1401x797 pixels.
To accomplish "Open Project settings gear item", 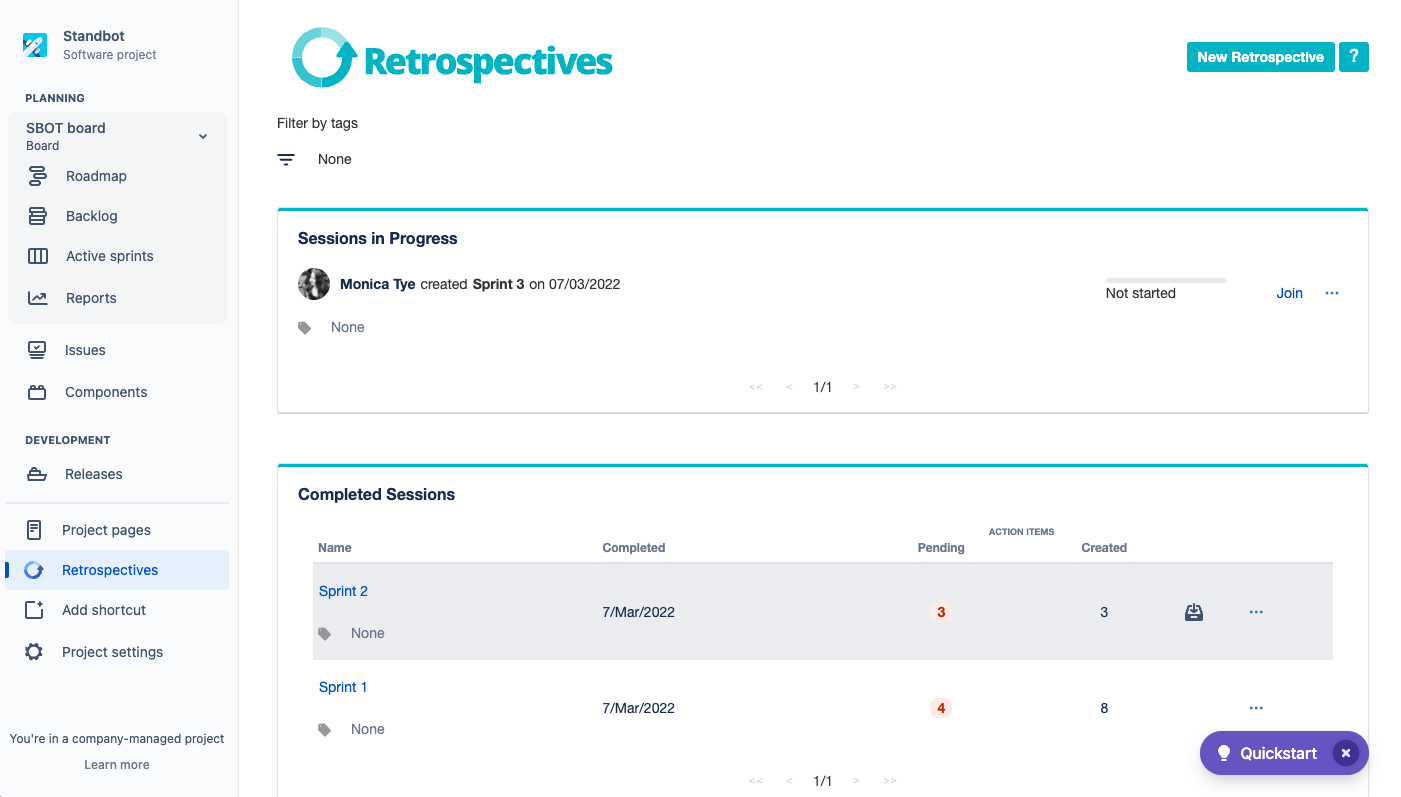I will pyautogui.click(x=112, y=652).
